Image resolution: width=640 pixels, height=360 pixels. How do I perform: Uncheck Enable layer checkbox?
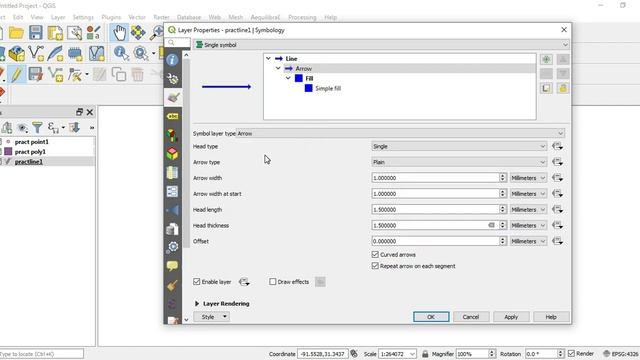196,282
